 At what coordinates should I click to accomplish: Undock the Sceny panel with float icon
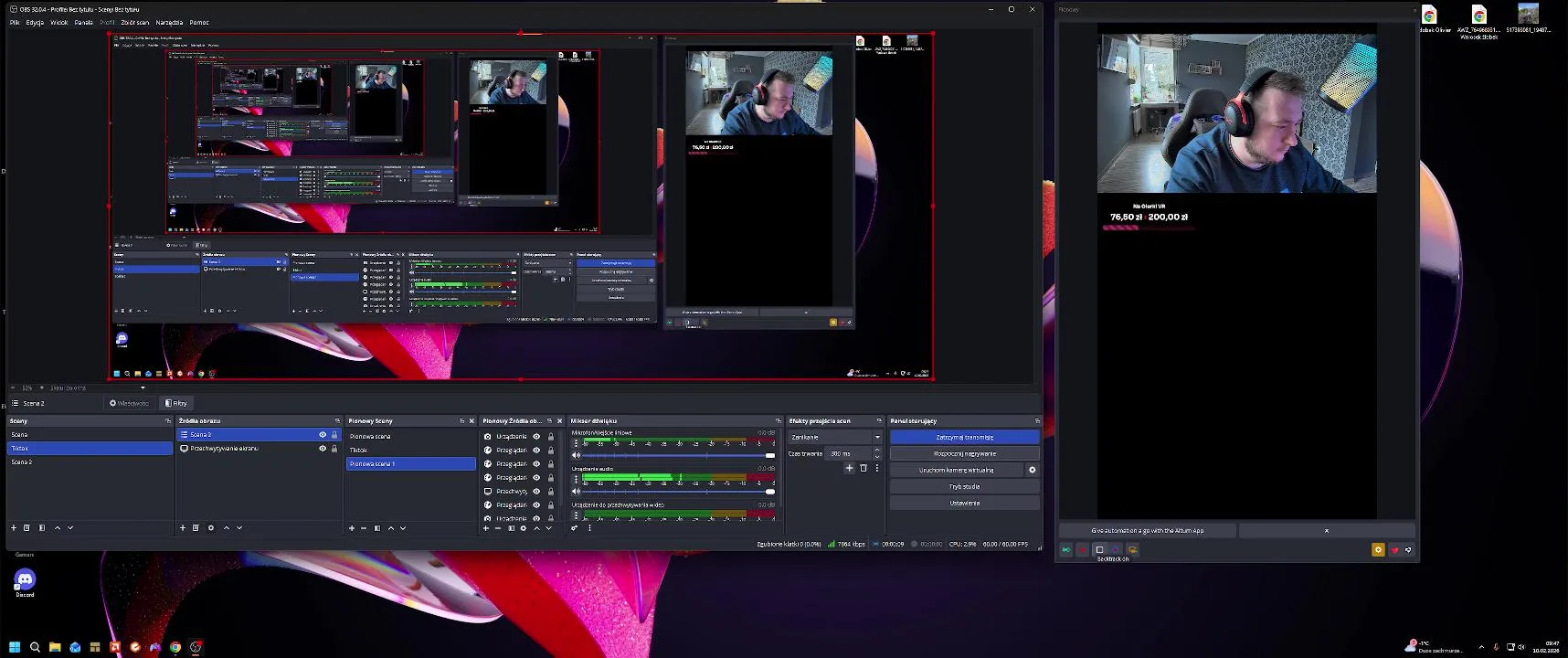click(x=167, y=421)
